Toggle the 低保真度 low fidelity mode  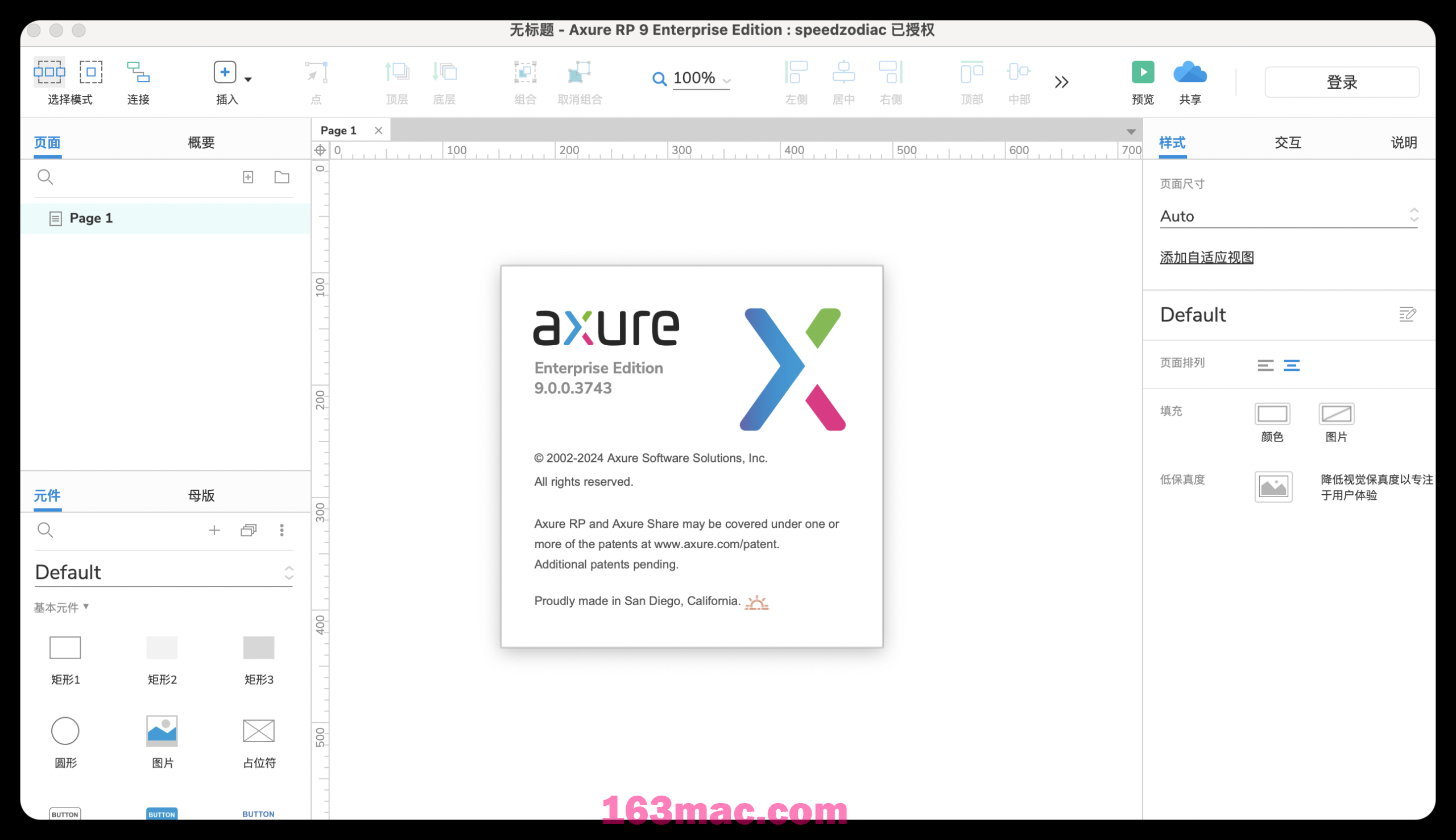click(1273, 487)
